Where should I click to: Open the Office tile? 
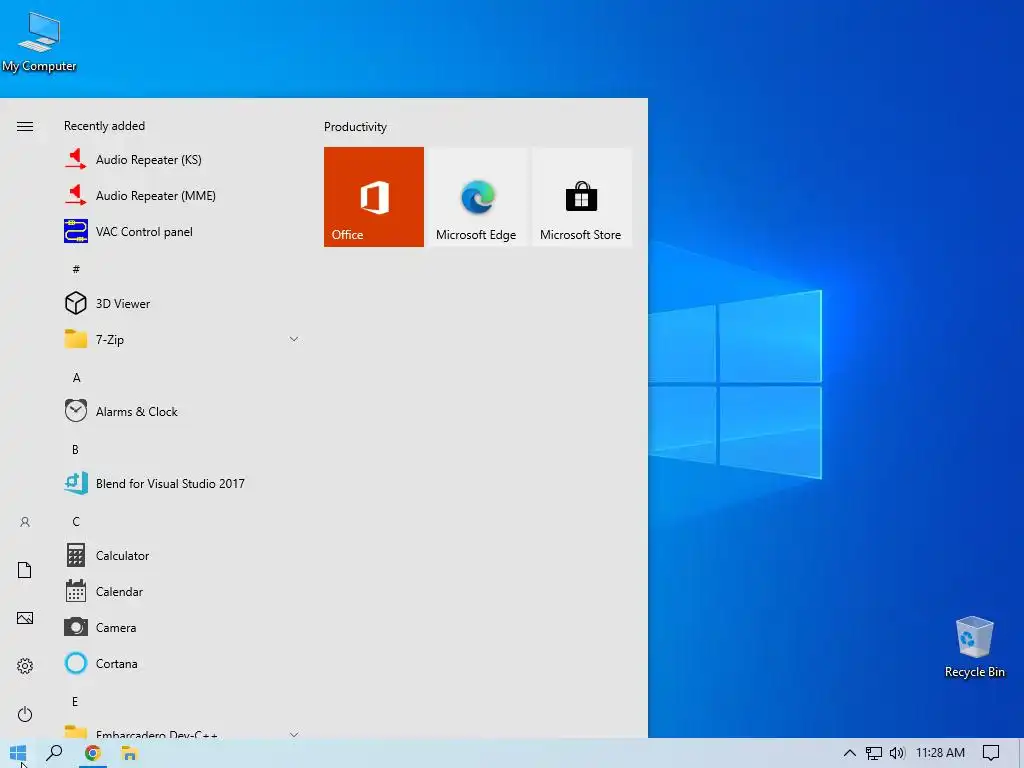click(x=374, y=197)
